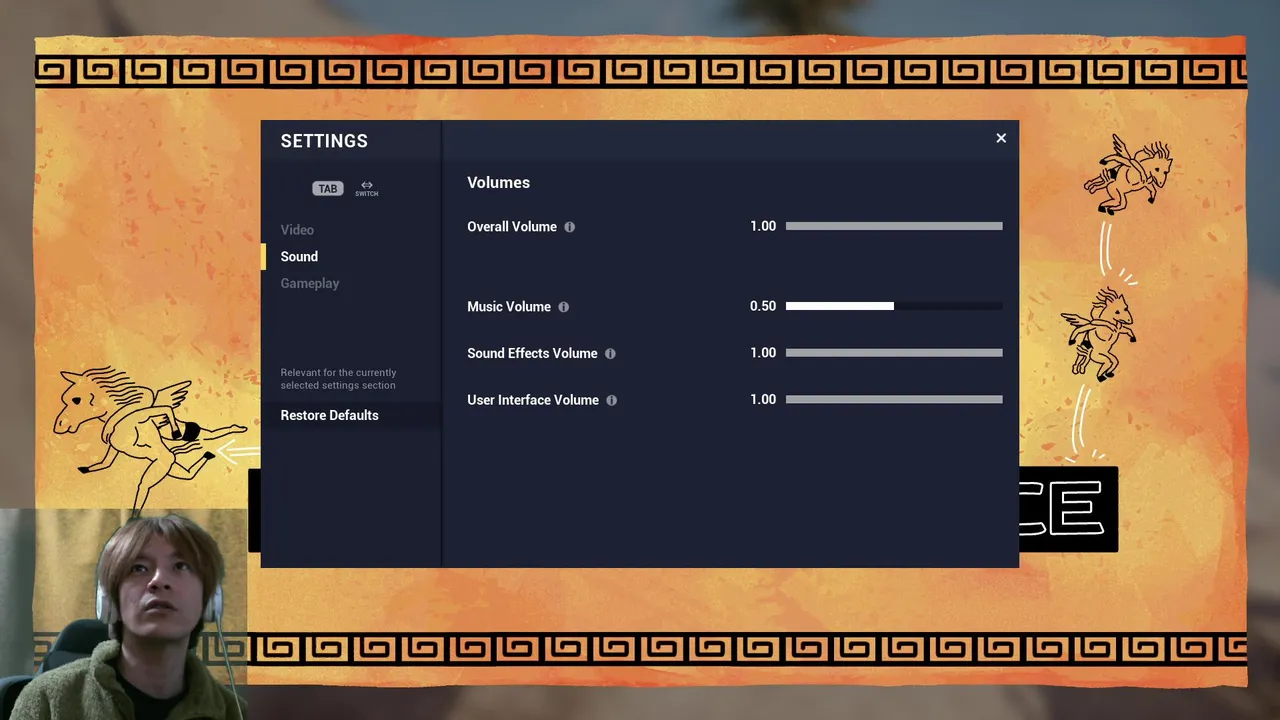
Task: Open info icon next to Overall Volume
Action: coord(570,227)
